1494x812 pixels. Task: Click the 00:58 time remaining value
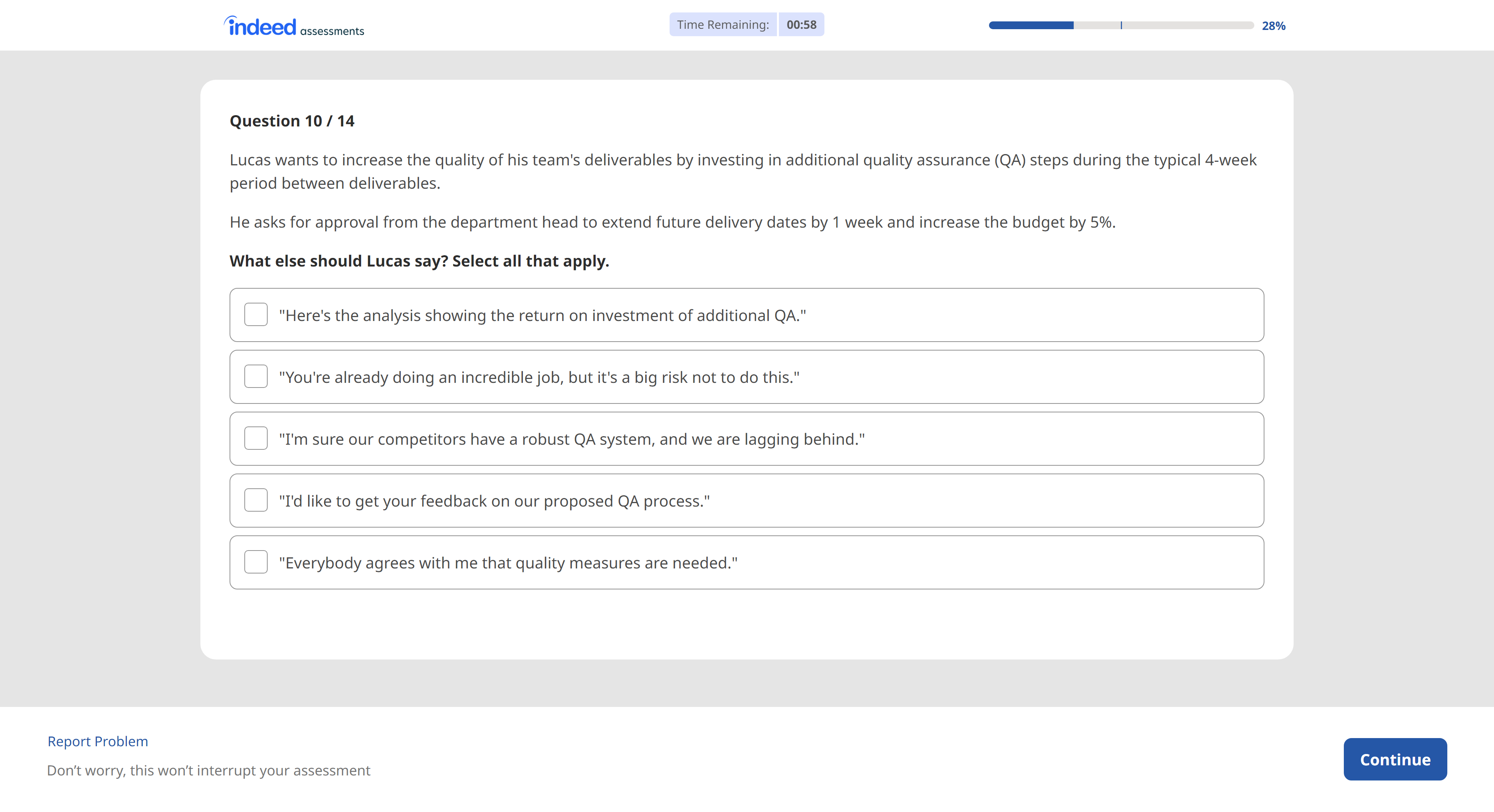click(801, 25)
